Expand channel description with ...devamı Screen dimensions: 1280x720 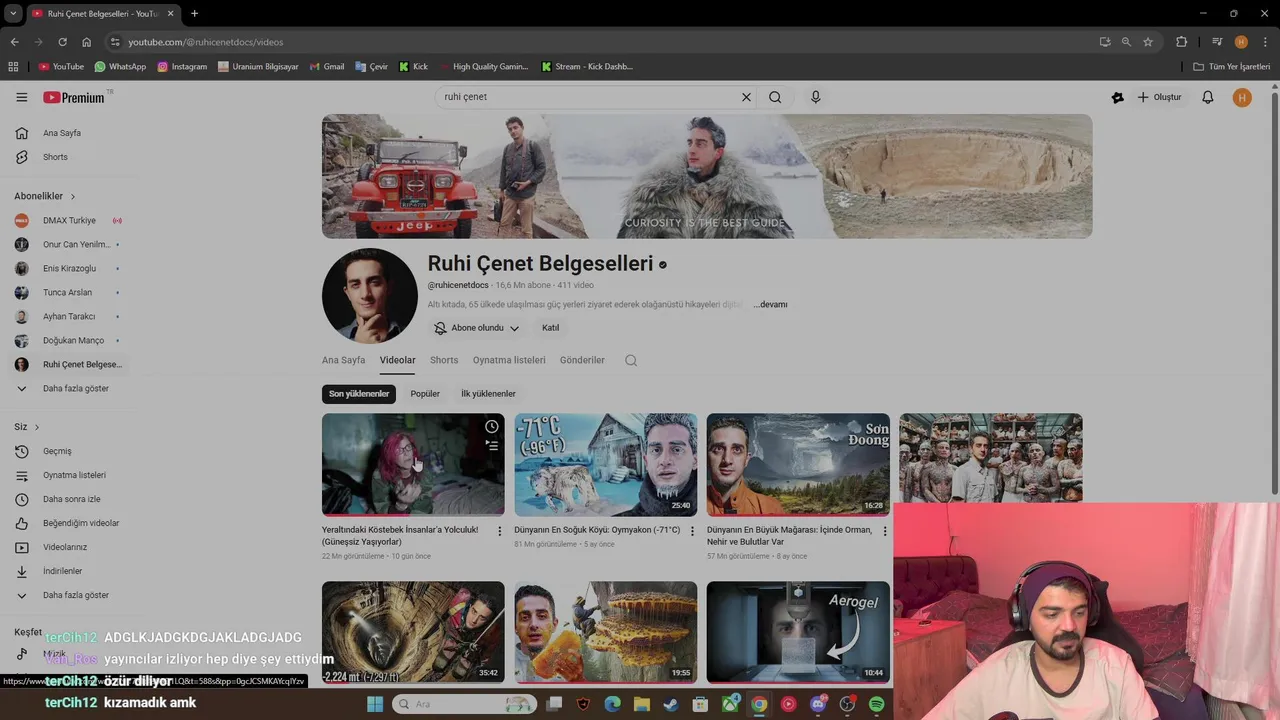point(771,304)
